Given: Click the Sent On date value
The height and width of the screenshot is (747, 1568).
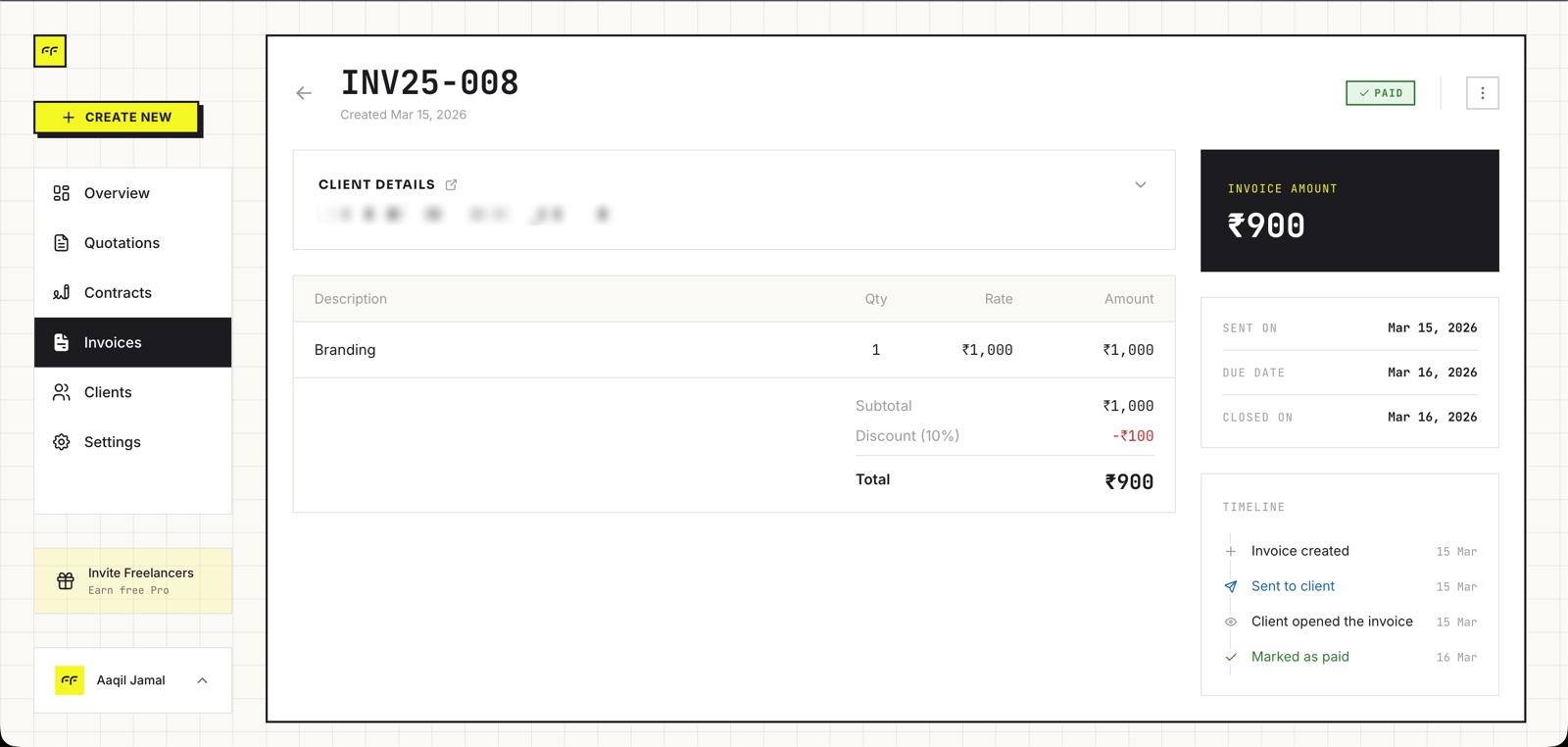Looking at the screenshot, I should click(1432, 328).
